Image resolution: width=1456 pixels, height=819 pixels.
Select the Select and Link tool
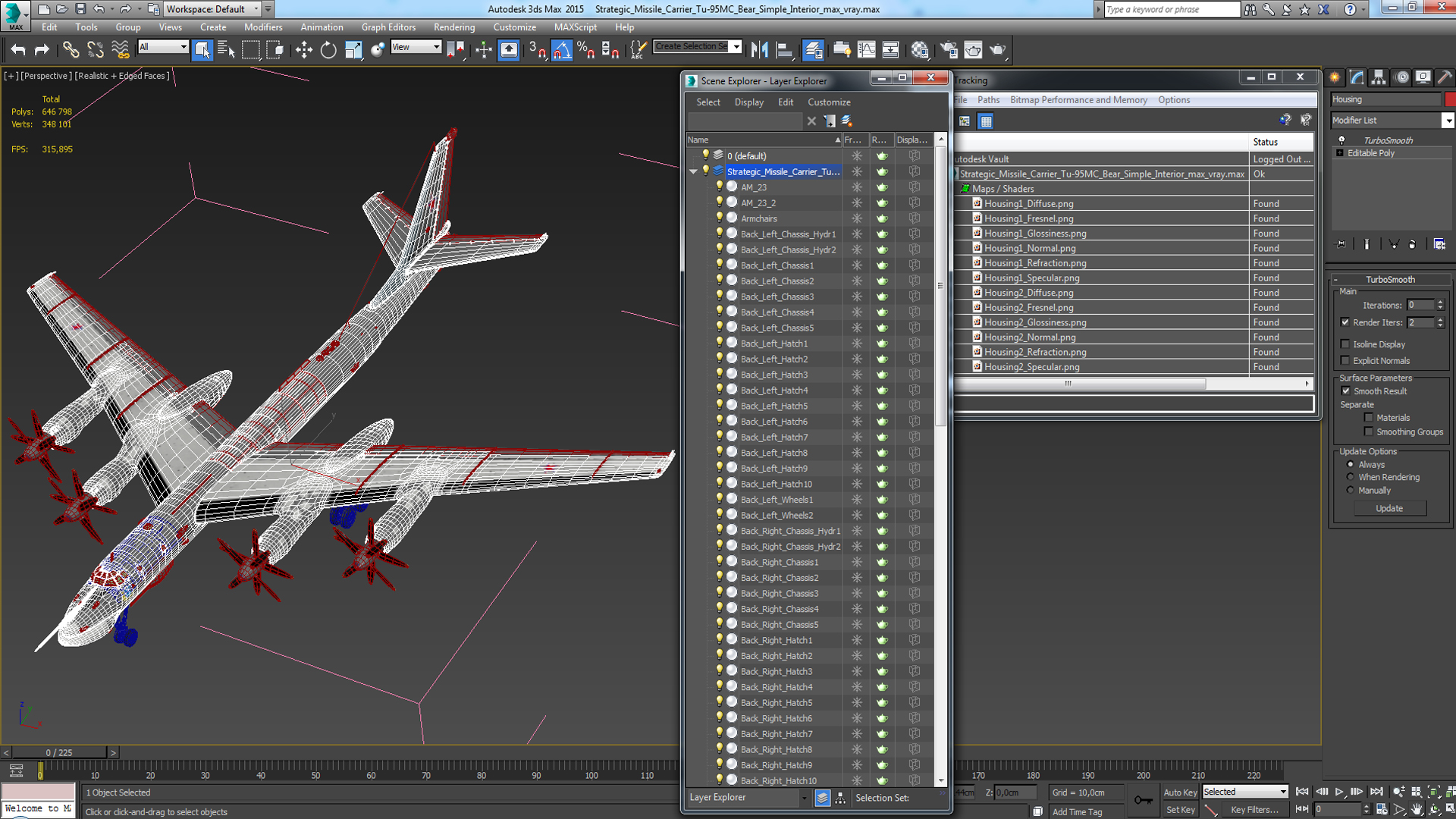(71, 50)
